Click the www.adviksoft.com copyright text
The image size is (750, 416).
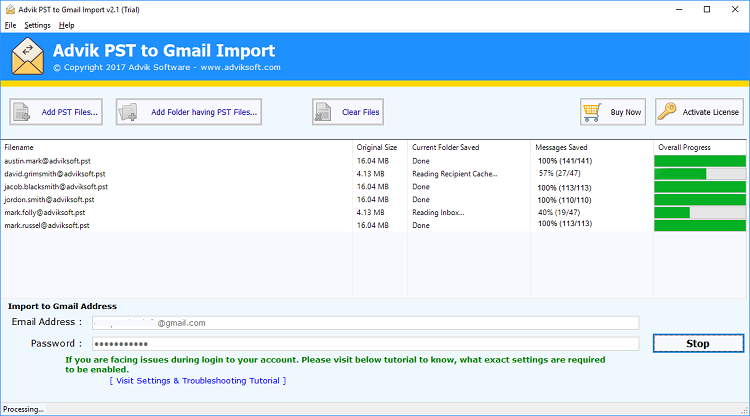(241, 67)
